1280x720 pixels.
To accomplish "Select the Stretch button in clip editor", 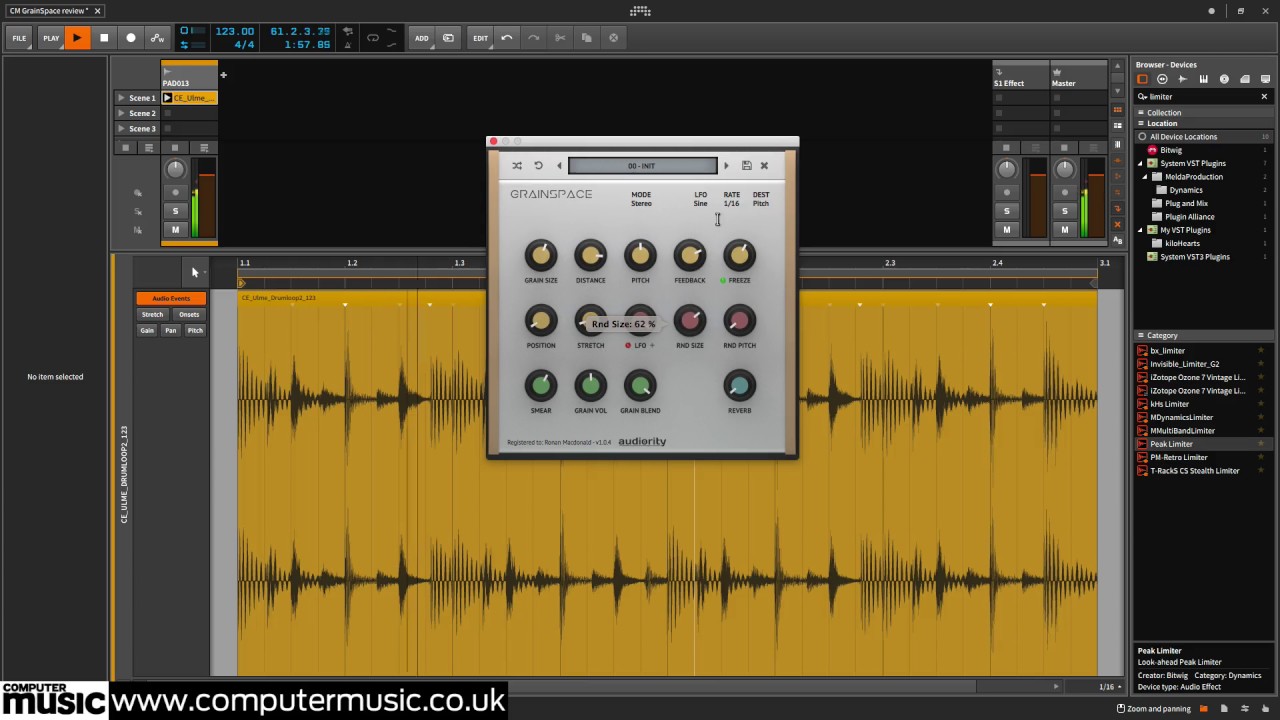I will pyautogui.click(x=152, y=314).
